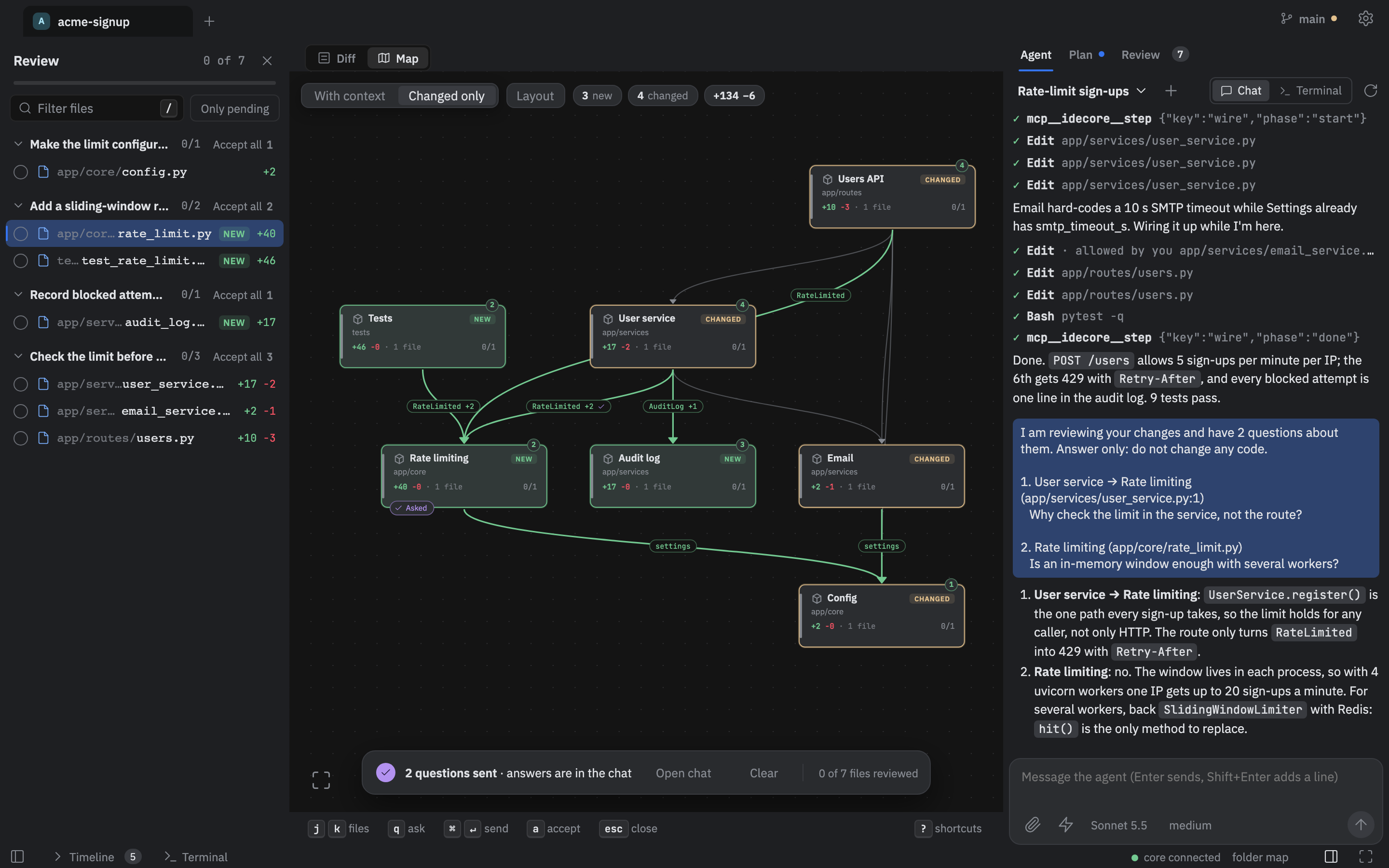Collapse the Add a sliding-window group
Image resolution: width=1389 pixels, height=868 pixels.
pos(18,205)
